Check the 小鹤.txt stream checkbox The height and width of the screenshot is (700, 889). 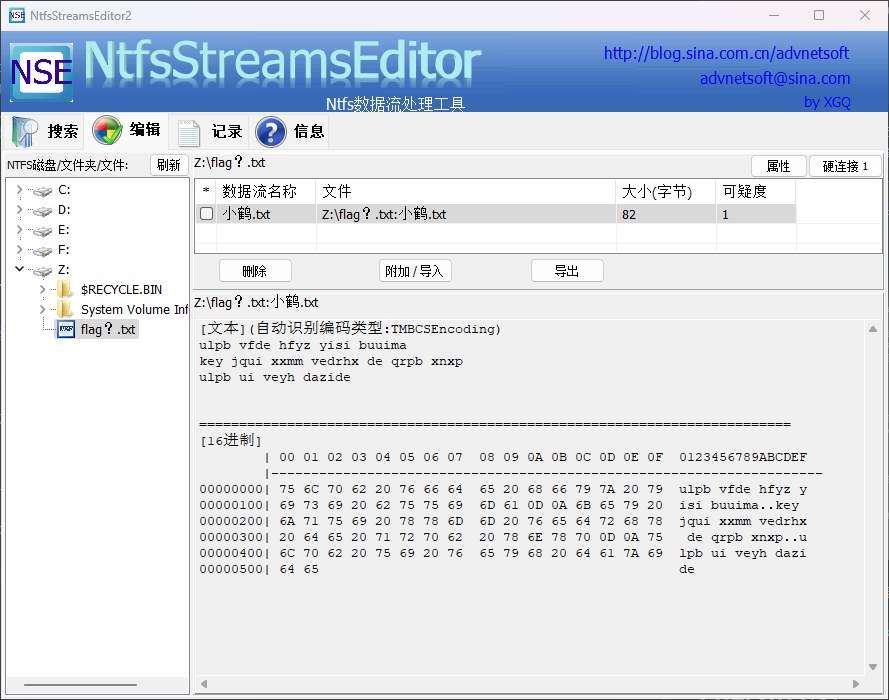[206, 214]
